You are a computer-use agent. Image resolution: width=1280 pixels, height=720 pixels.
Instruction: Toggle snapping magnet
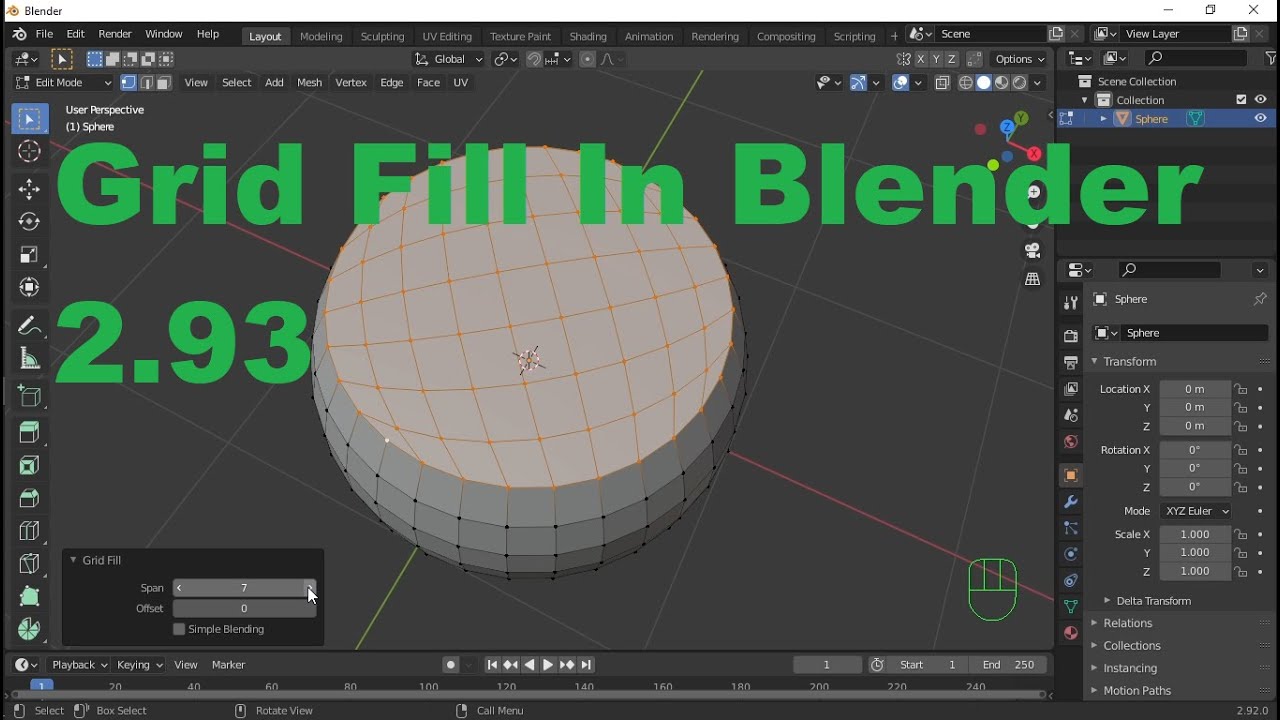pyautogui.click(x=534, y=59)
